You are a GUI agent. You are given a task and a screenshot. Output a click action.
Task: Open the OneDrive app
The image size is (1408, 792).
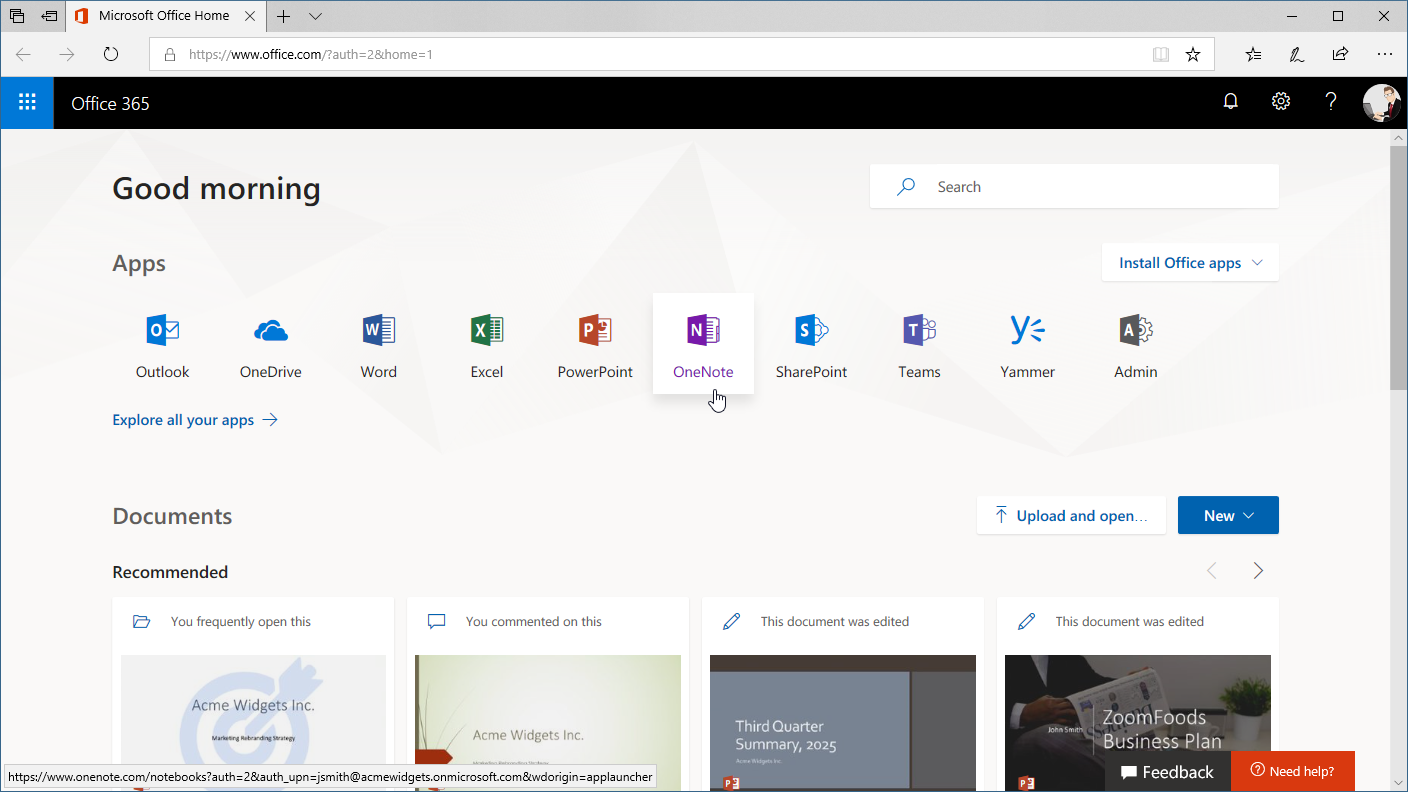tap(270, 344)
